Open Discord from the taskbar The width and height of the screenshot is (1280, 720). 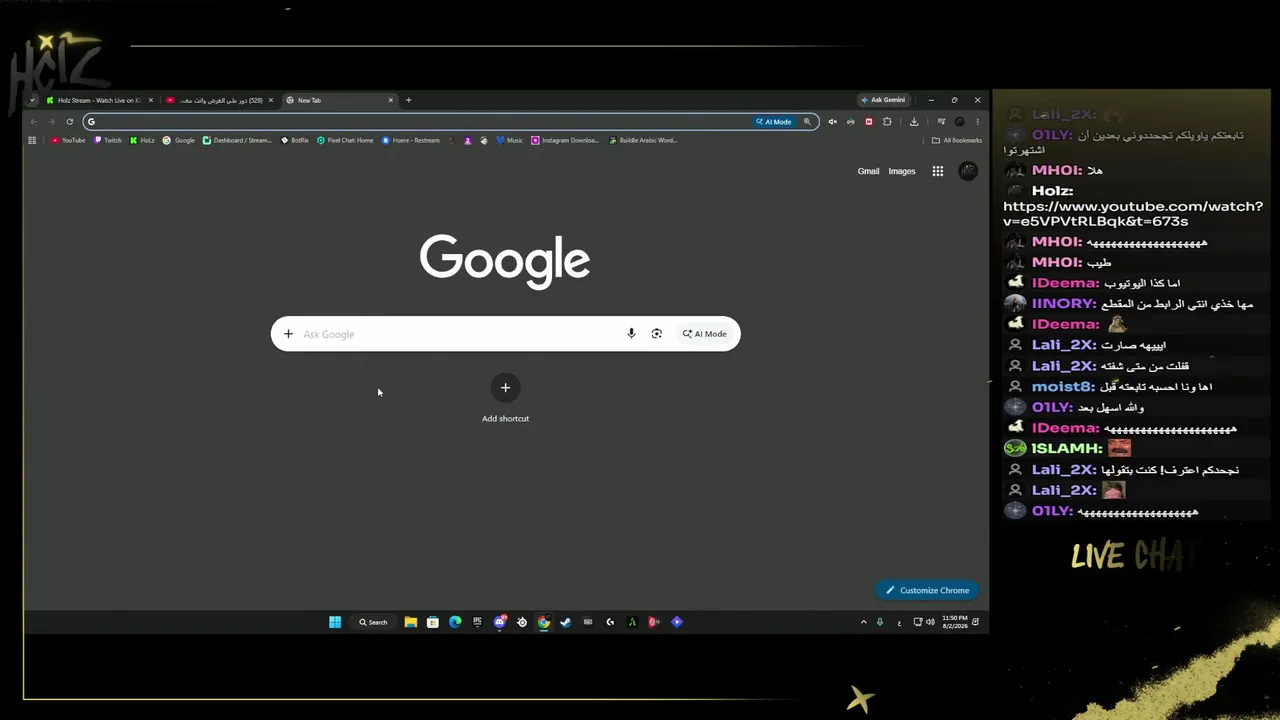coord(500,622)
